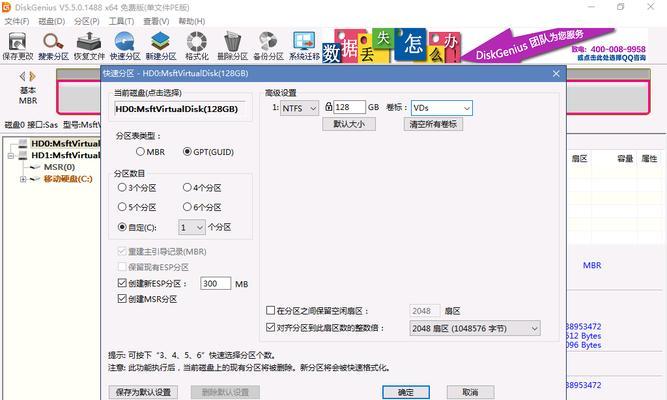Open the custom partition count dropdown
The image size is (667, 400).
[192, 228]
